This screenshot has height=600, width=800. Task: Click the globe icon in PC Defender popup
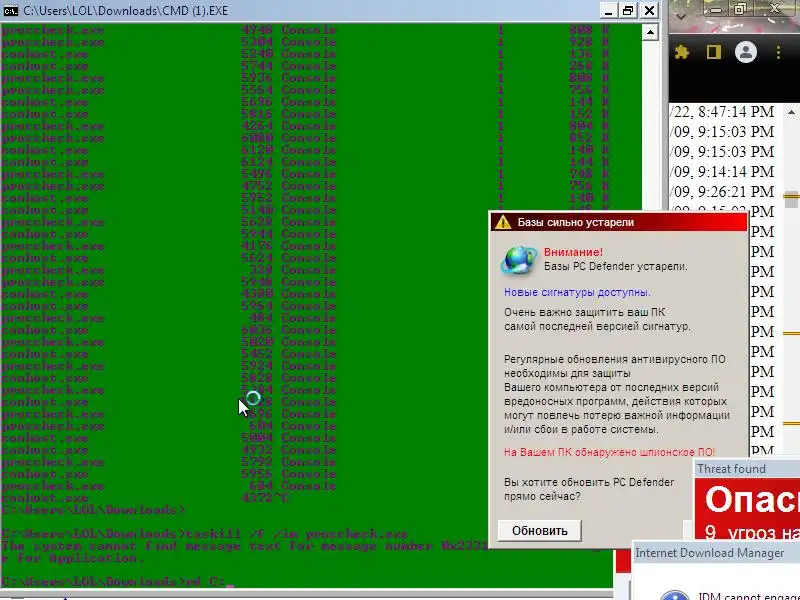(x=519, y=260)
